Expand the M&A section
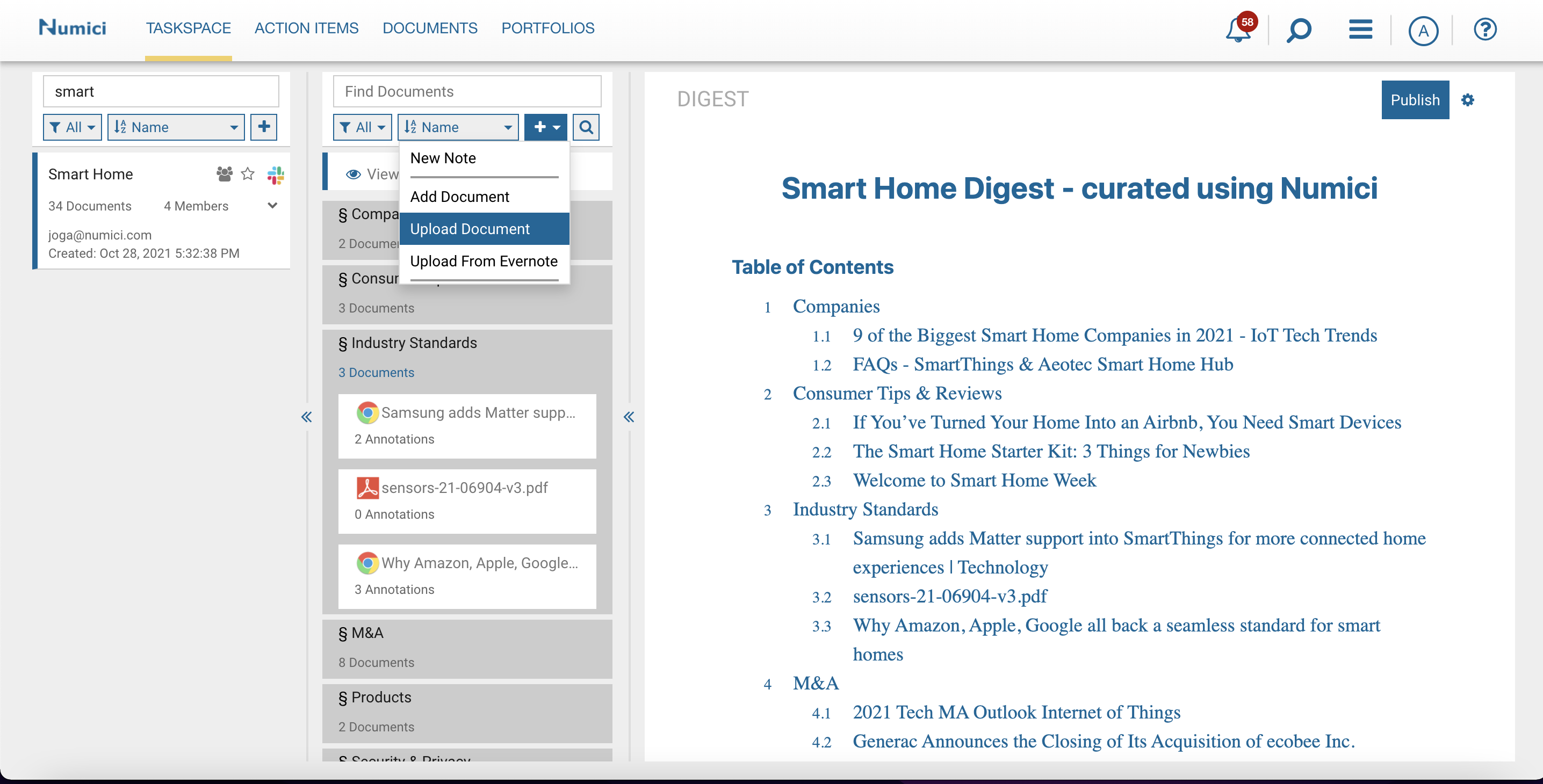This screenshot has width=1543, height=784. pos(467,648)
